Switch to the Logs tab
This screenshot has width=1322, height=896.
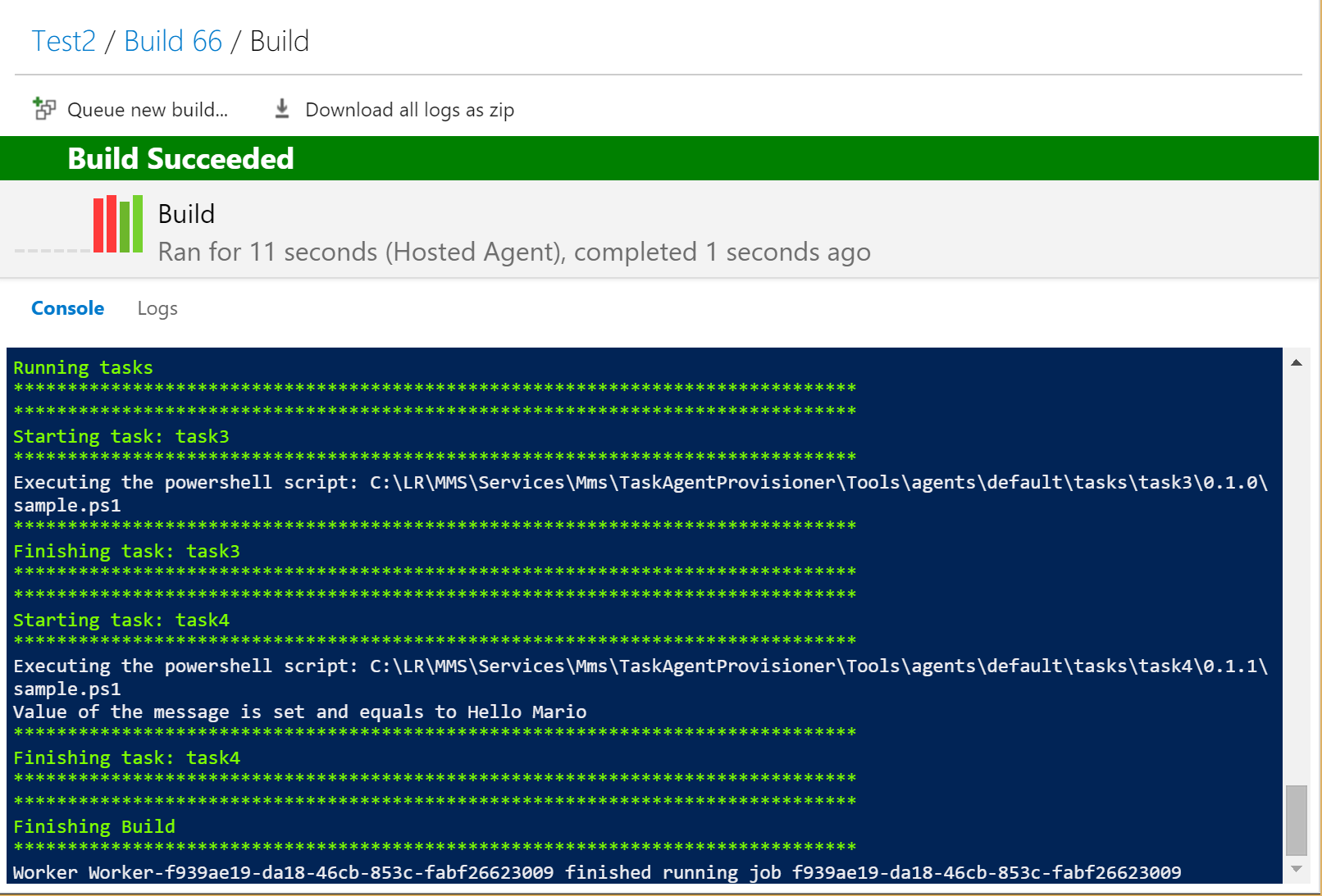pyautogui.click(x=157, y=309)
